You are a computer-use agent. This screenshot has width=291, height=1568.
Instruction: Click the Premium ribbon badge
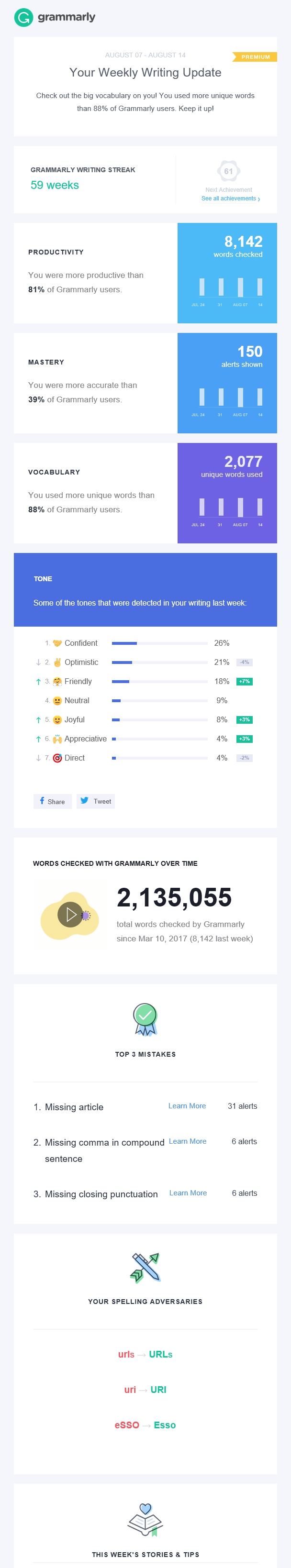[255, 57]
